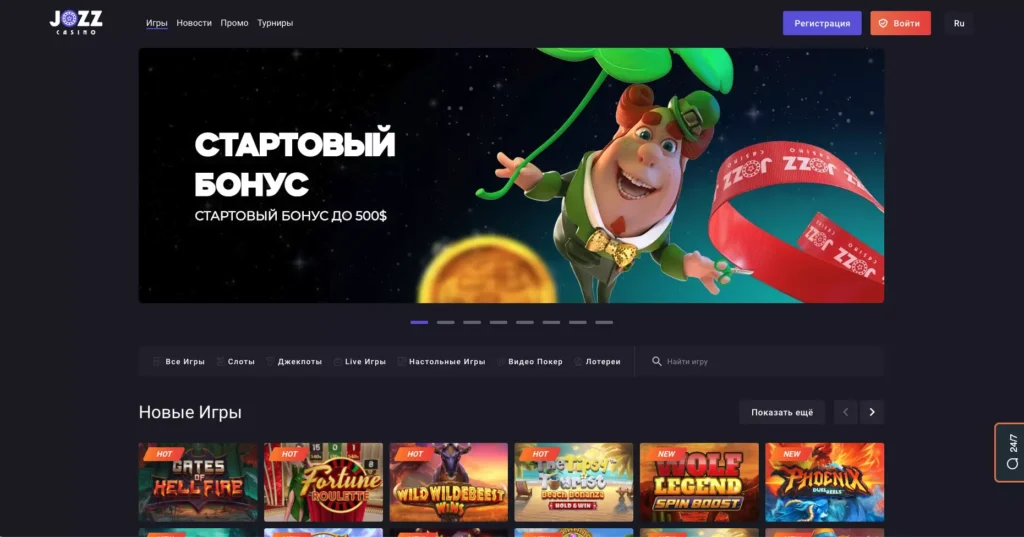This screenshot has width=1024, height=537.
Task: Click the next games arrow
Action: click(x=872, y=412)
